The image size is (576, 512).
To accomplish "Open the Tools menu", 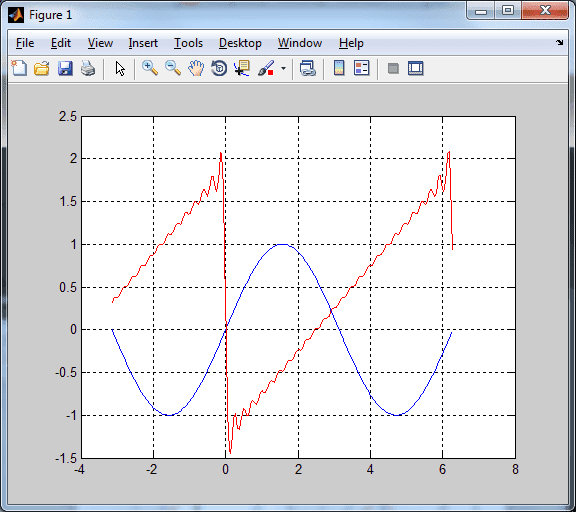I will pos(188,43).
